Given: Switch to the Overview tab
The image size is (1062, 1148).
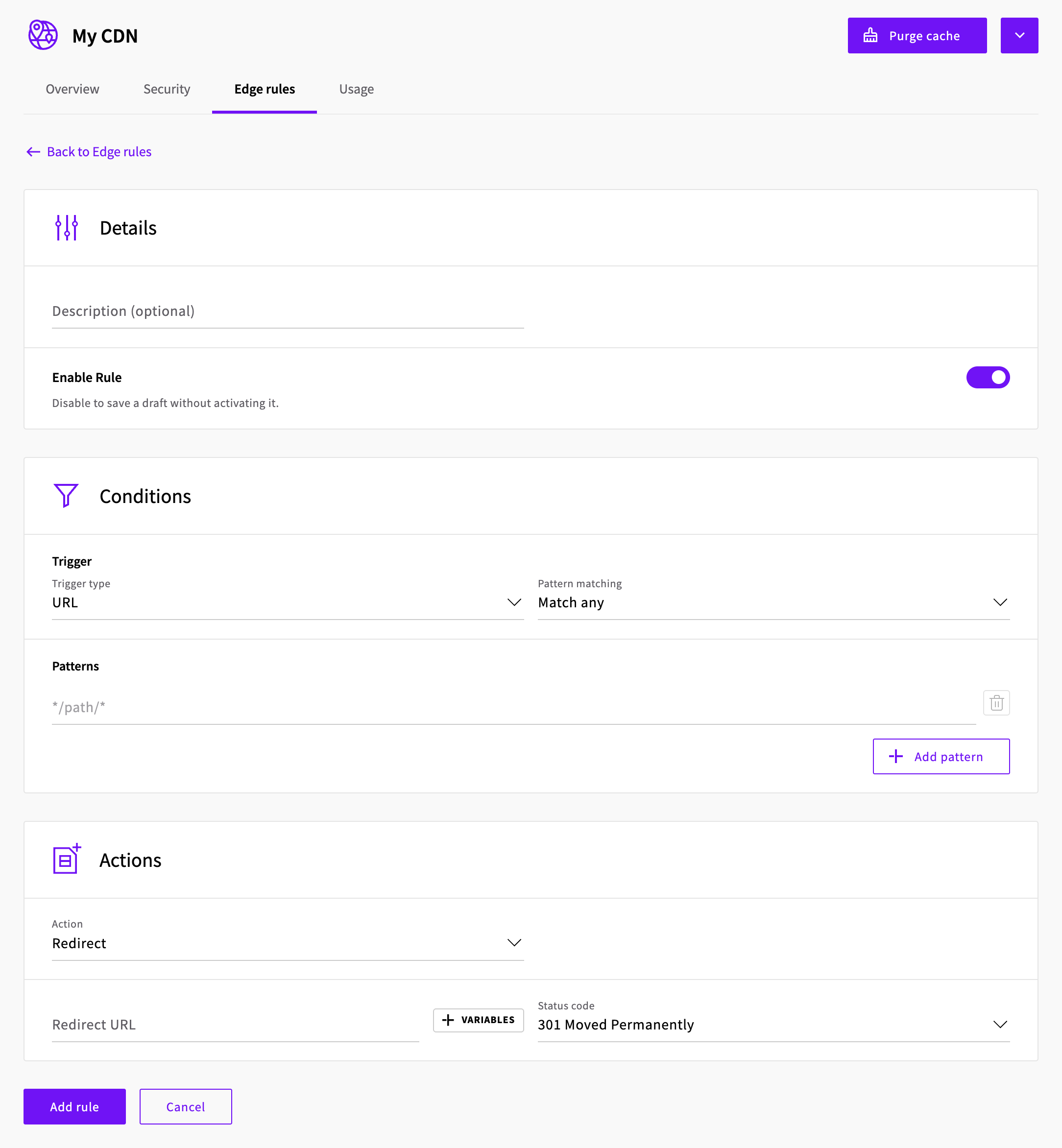Looking at the screenshot, I should coord(72,89).
